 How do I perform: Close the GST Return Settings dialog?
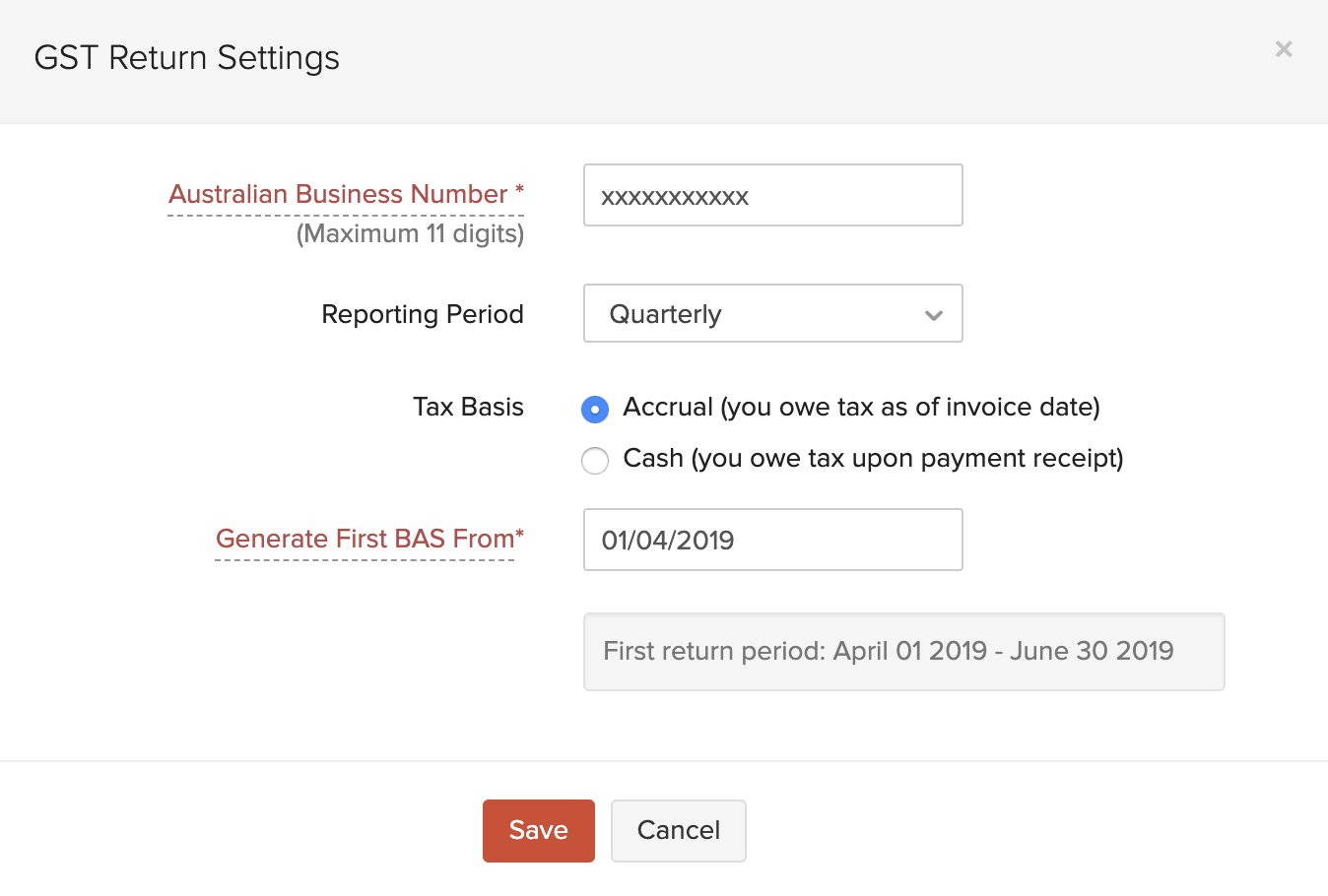pos(1284,48)
